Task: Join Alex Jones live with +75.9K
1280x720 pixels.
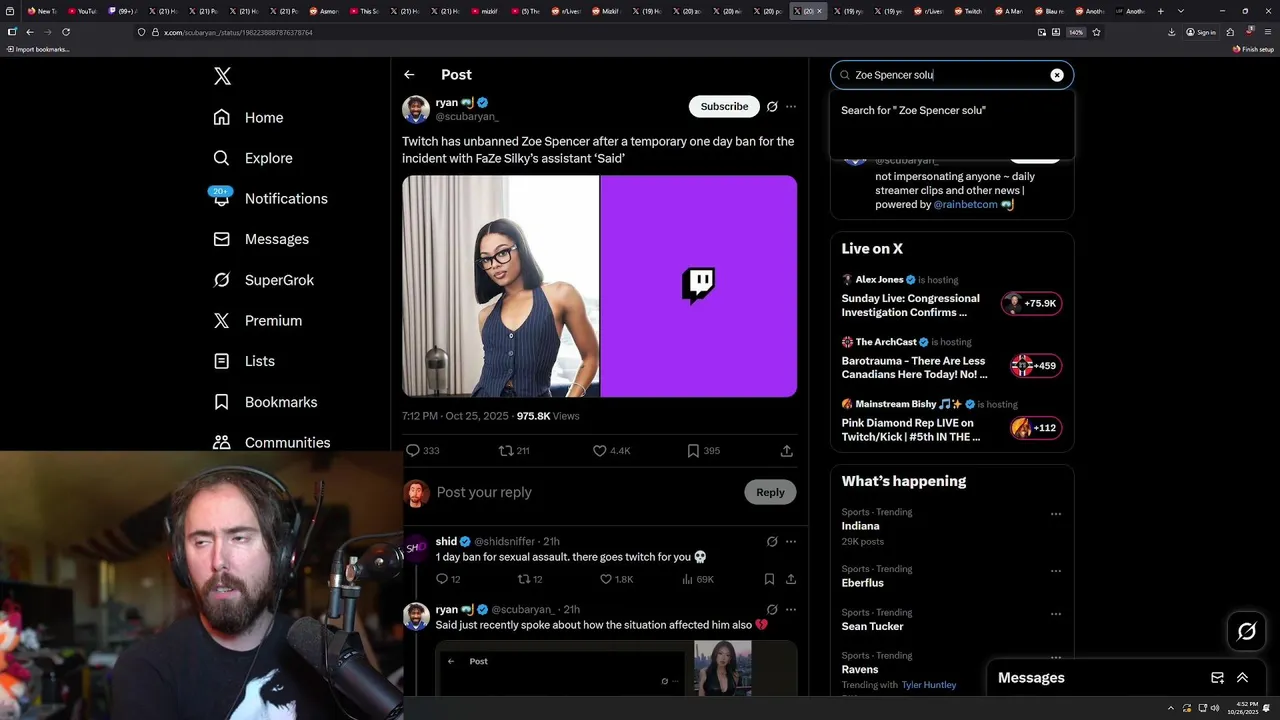Action: coord(1032,303)
